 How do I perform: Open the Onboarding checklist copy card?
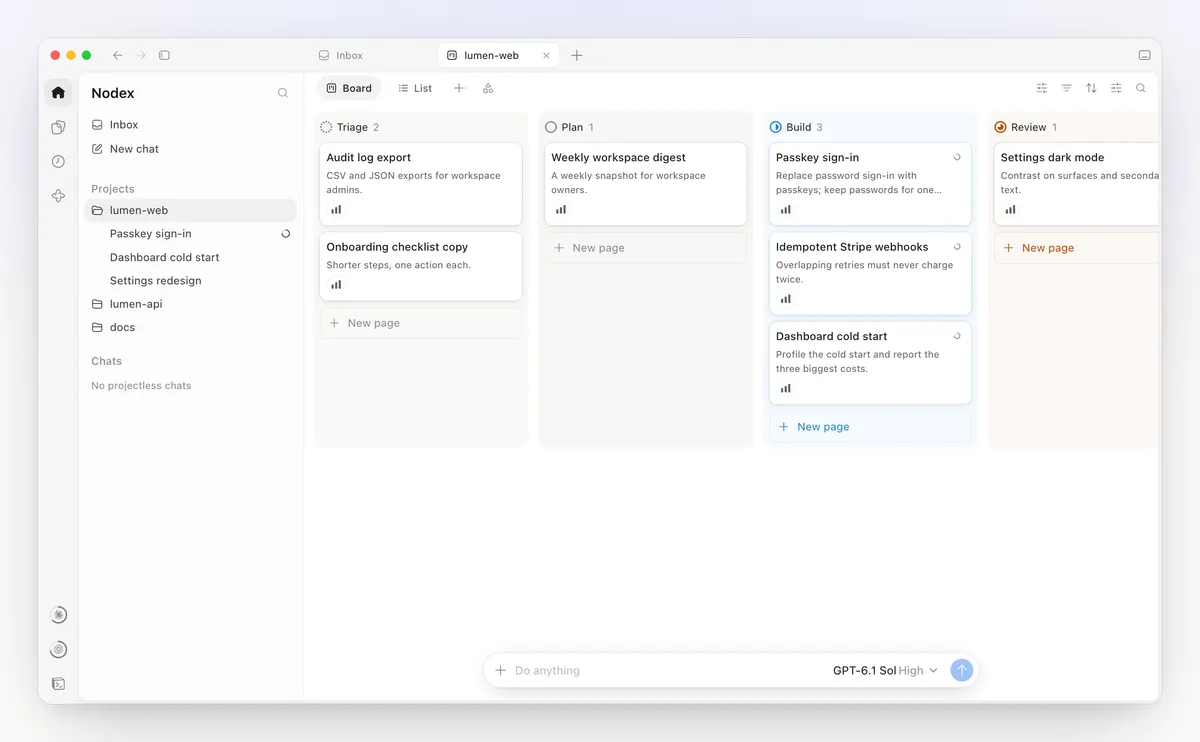(x=421, y=266)
